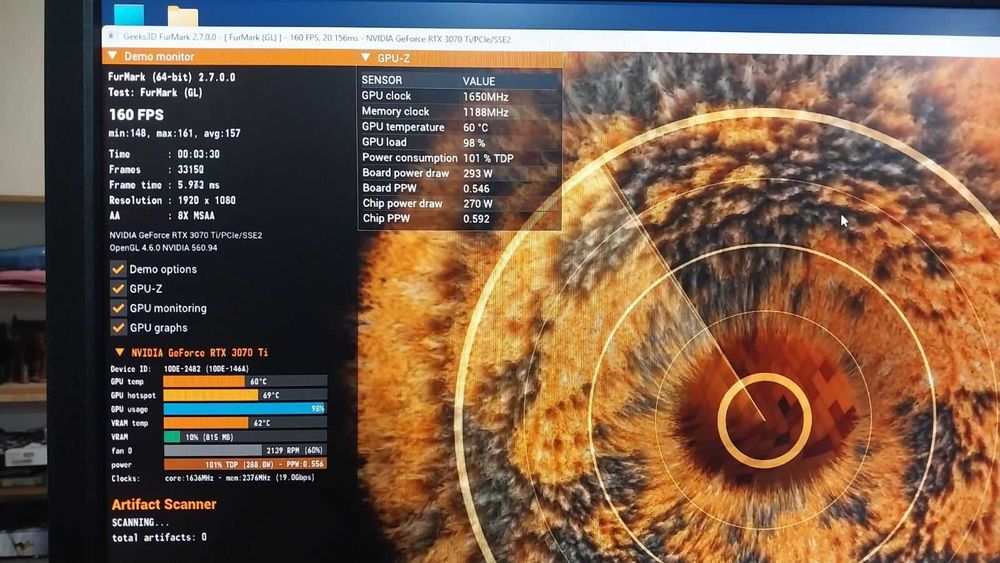Viewport: 1000px width, 563px height.
Task: Click the FurMark window title bar icon
Action: 112,36
